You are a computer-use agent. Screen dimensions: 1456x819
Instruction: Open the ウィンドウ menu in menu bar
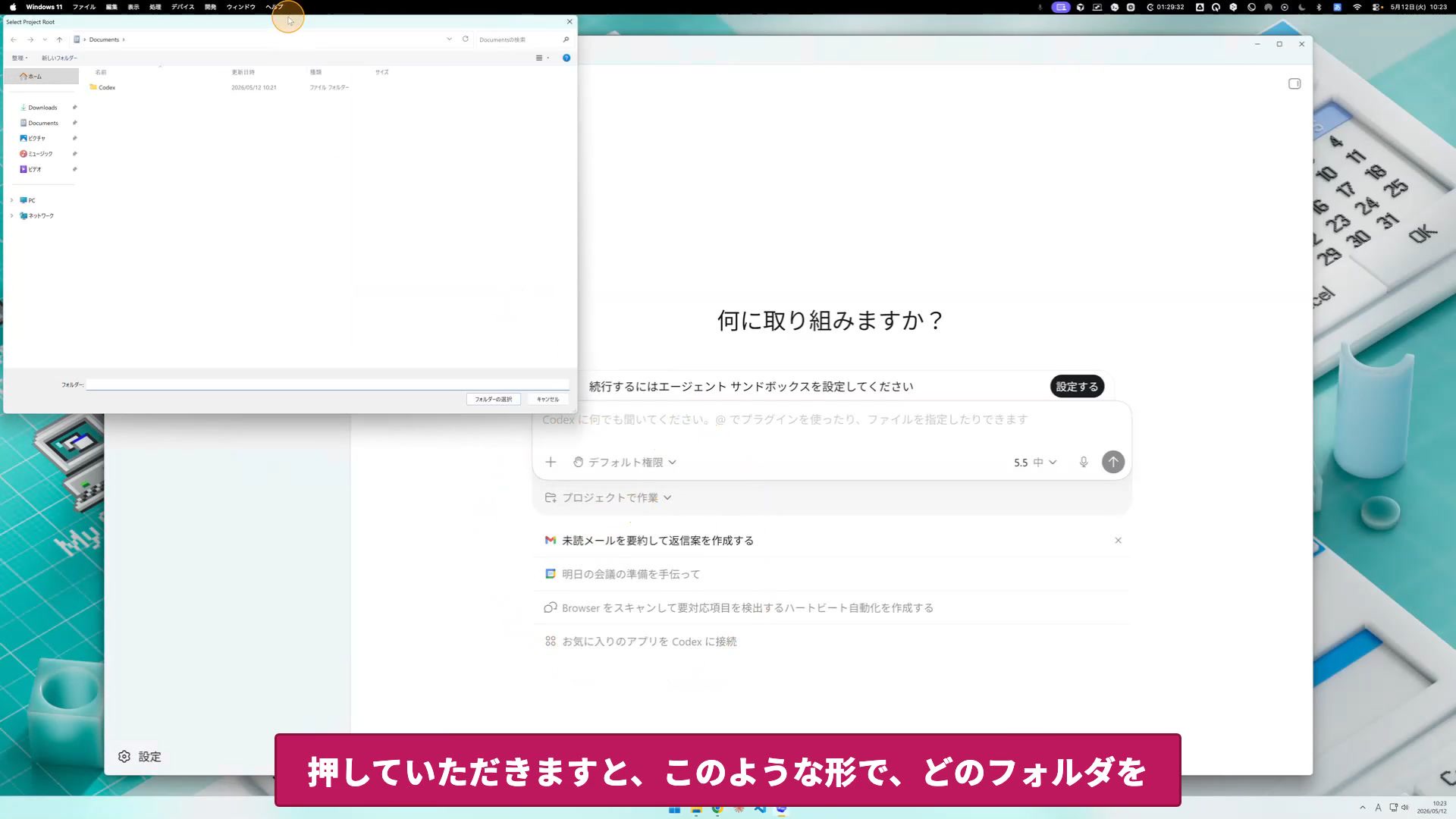coord(241,7)
